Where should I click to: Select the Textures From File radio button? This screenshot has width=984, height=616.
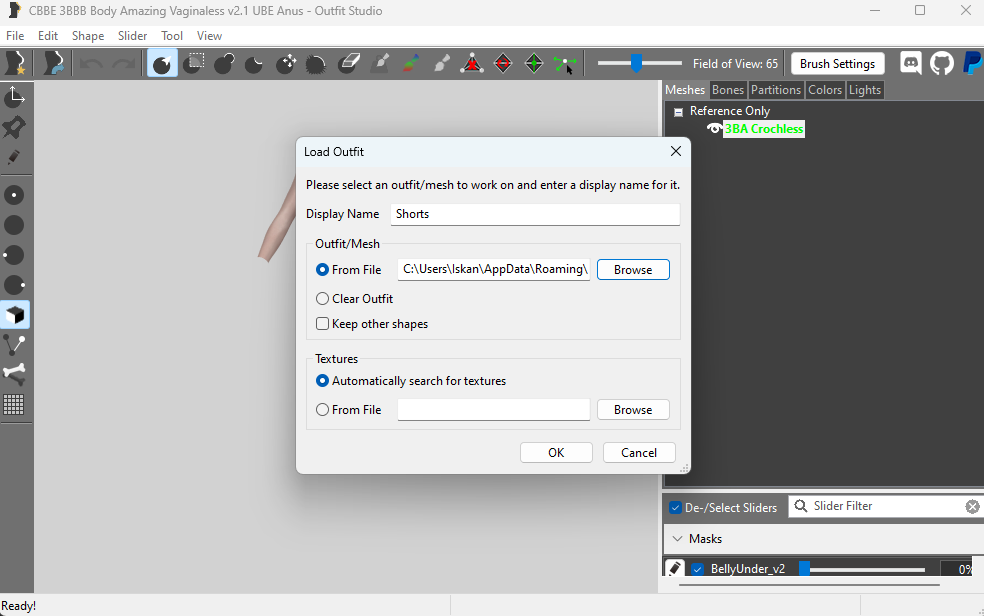(x=323, y=410)
